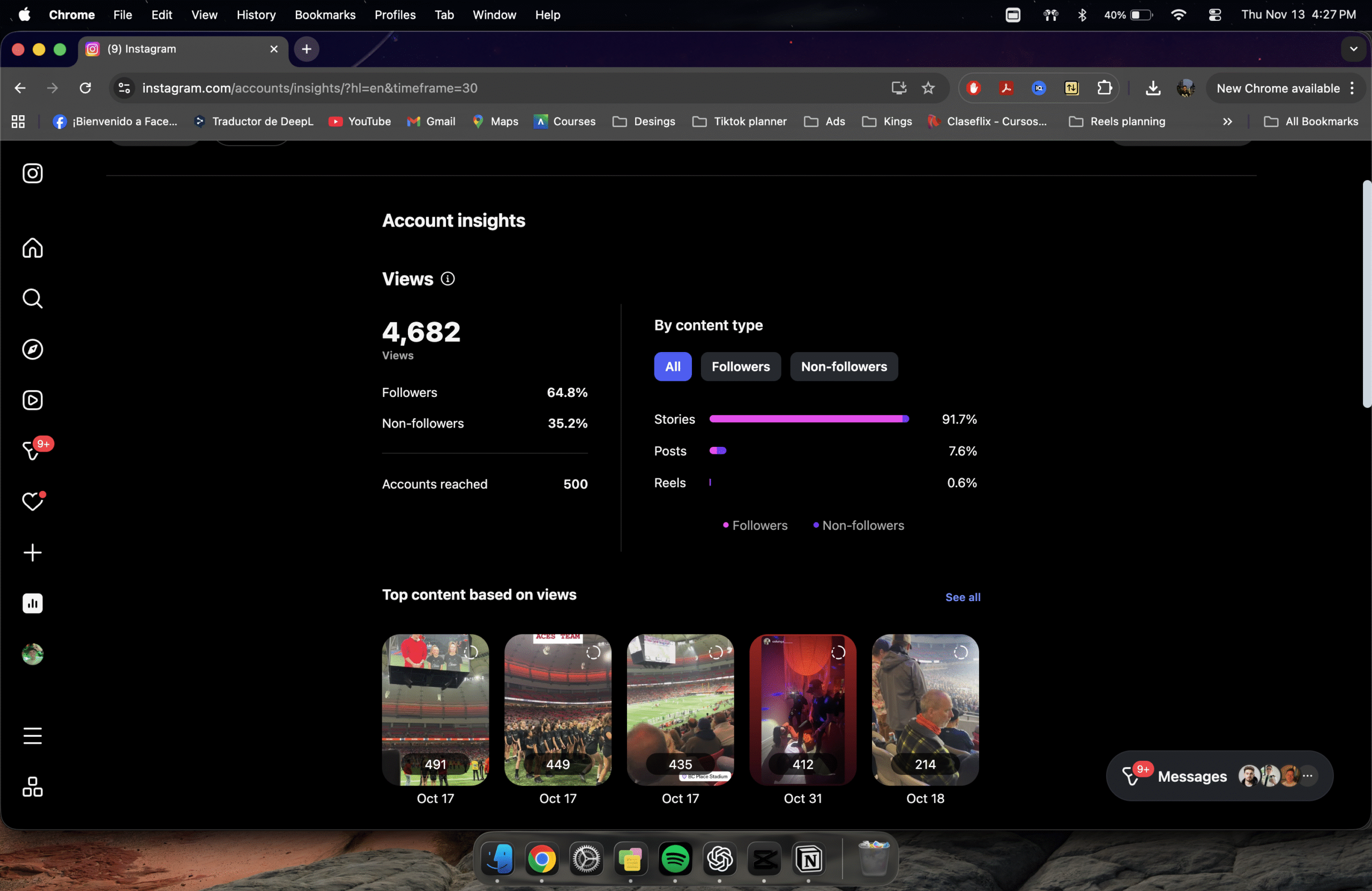
Task: Open the Dashboard insights chart icon
Action: (x=32, y=603)
